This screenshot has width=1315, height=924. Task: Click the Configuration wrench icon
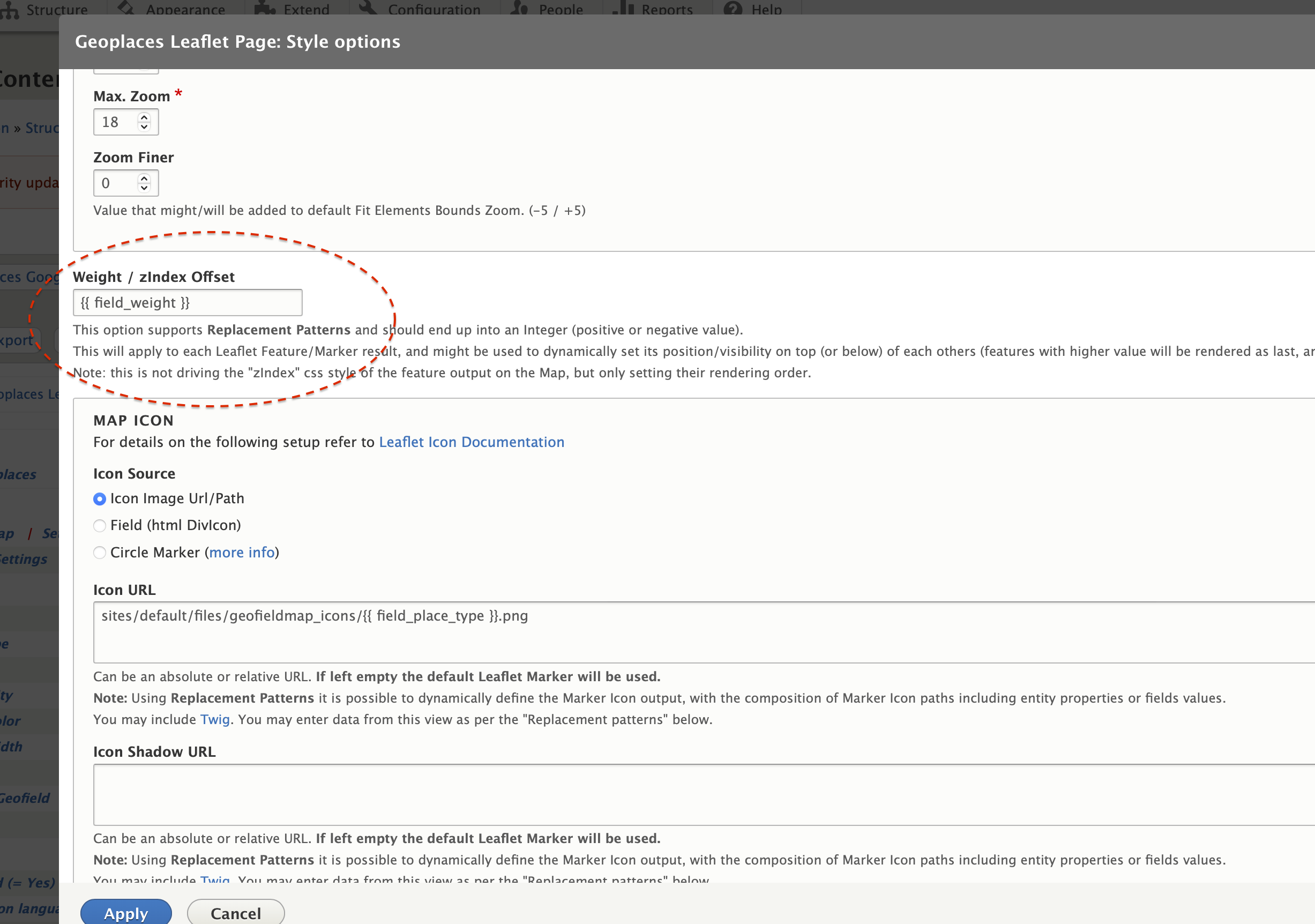368,9
